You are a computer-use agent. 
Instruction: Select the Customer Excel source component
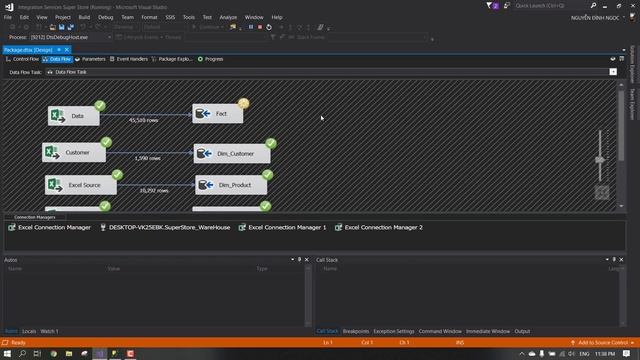point(74,152)
